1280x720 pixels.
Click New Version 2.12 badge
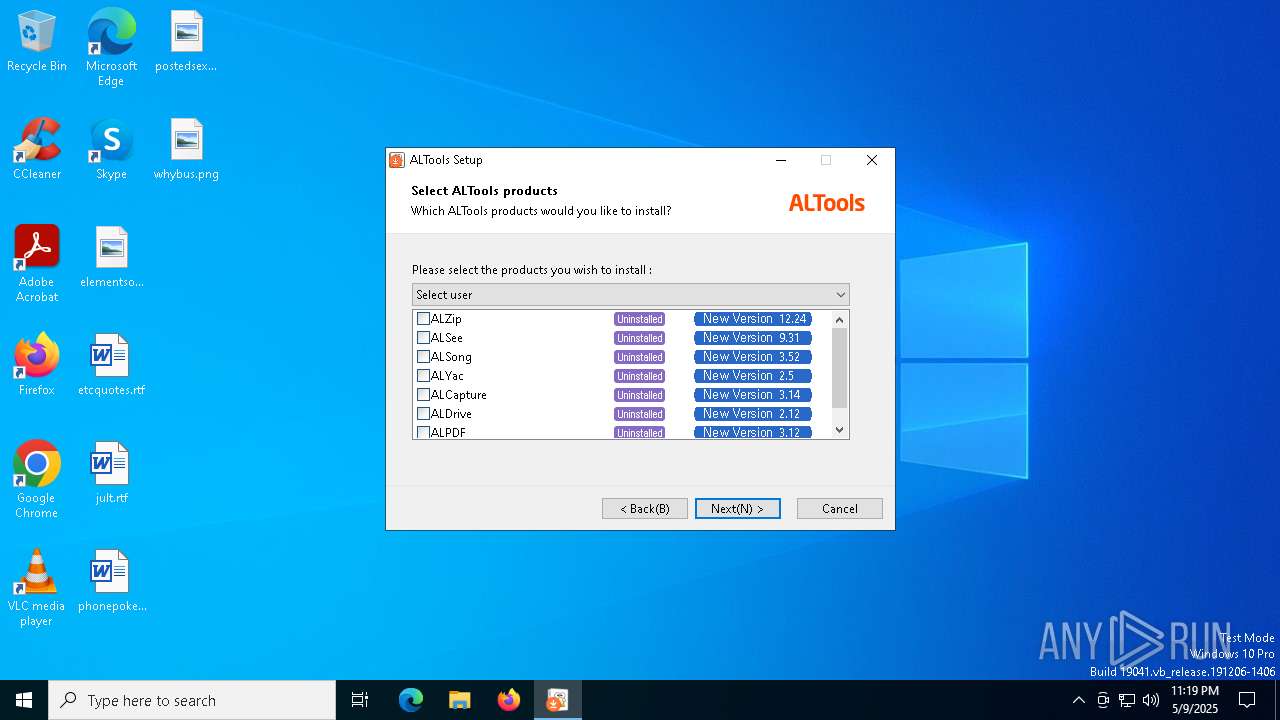pos(753,414)
